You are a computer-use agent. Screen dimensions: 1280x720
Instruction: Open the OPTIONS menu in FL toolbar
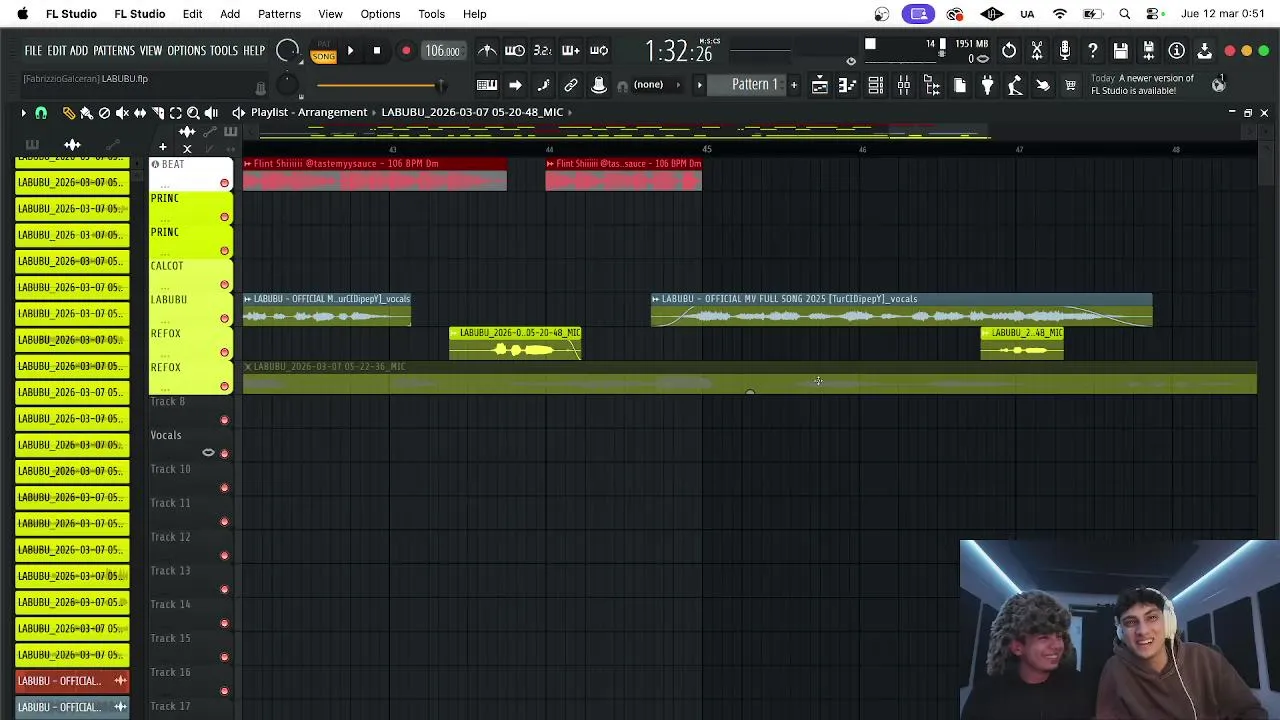point(186,51)
